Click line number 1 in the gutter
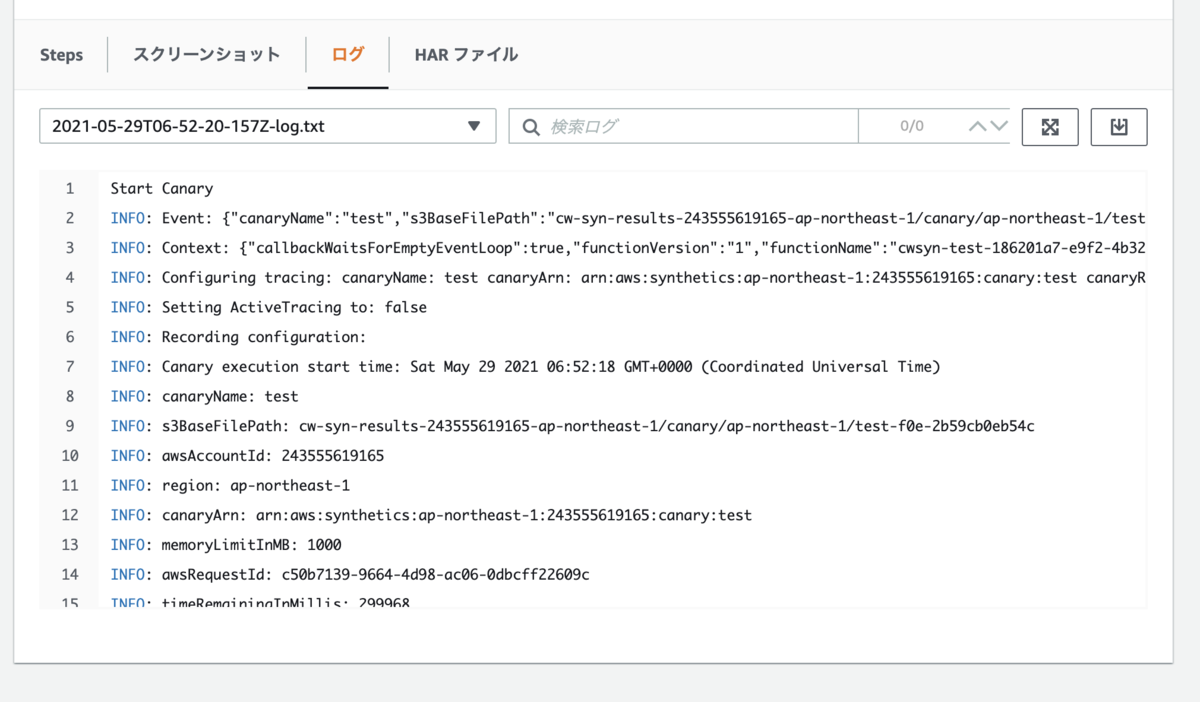 pyautogui.click(x=70, y=188)
